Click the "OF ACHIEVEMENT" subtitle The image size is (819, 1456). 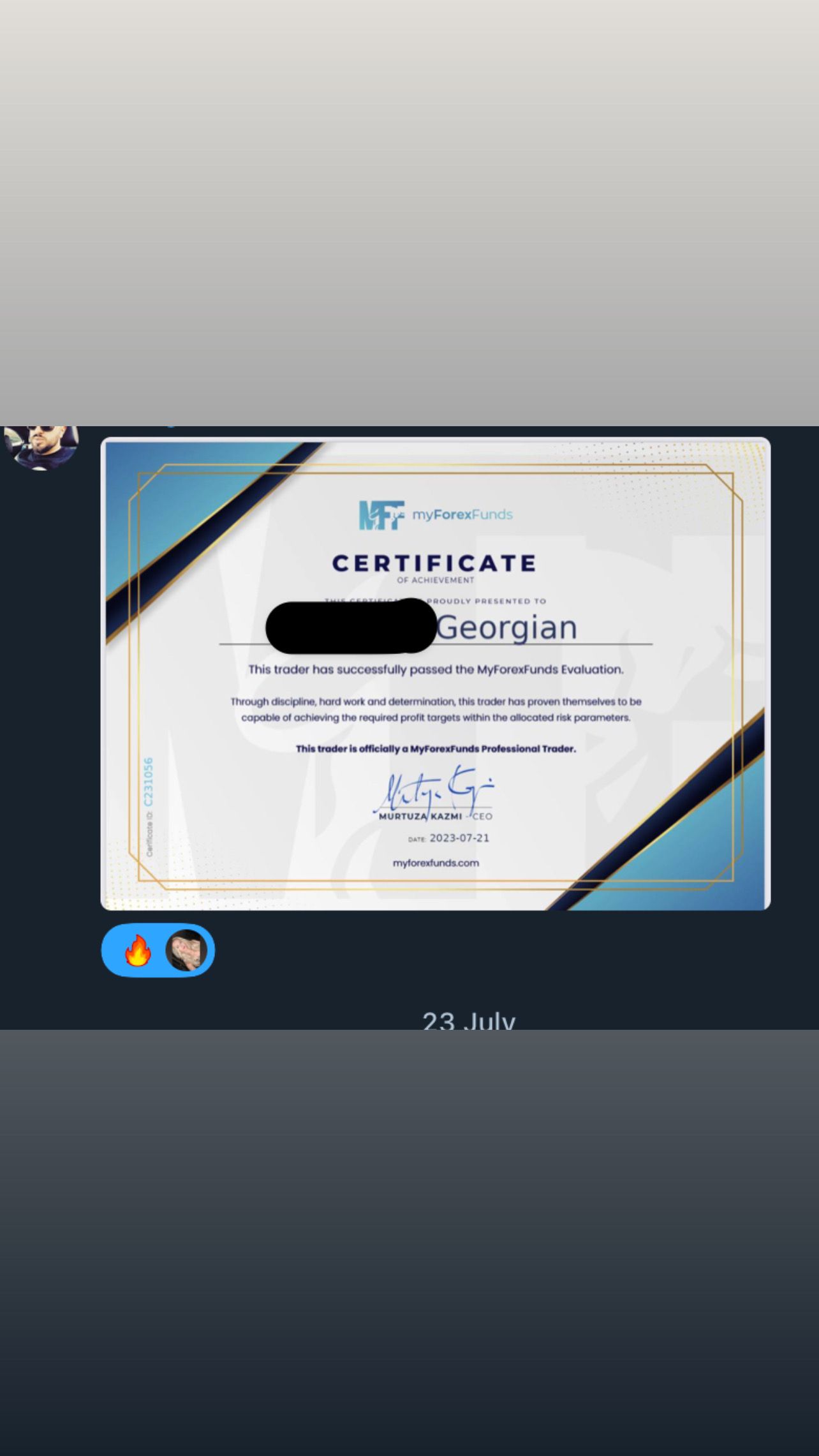[436, 580]
